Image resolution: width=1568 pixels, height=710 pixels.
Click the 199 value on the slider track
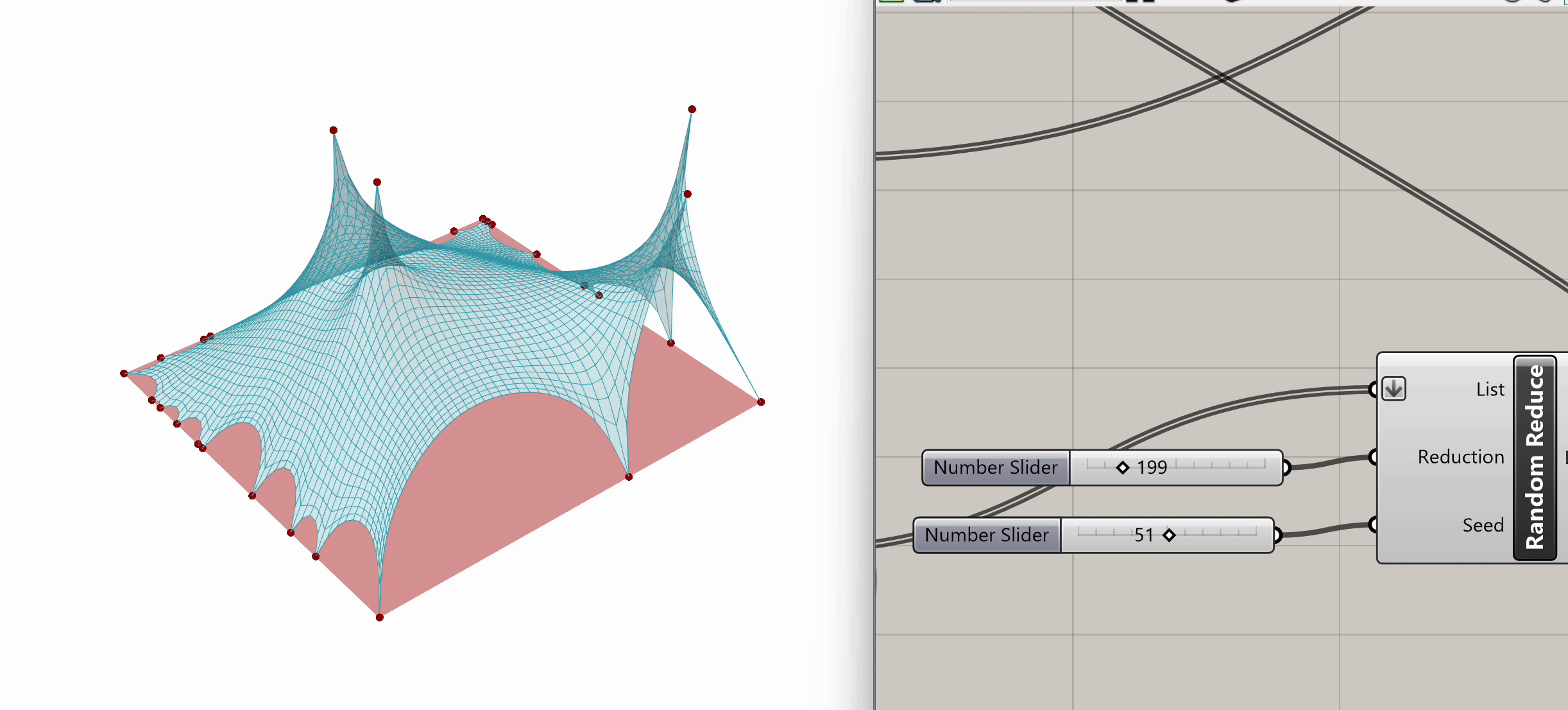pos(1152,468)
